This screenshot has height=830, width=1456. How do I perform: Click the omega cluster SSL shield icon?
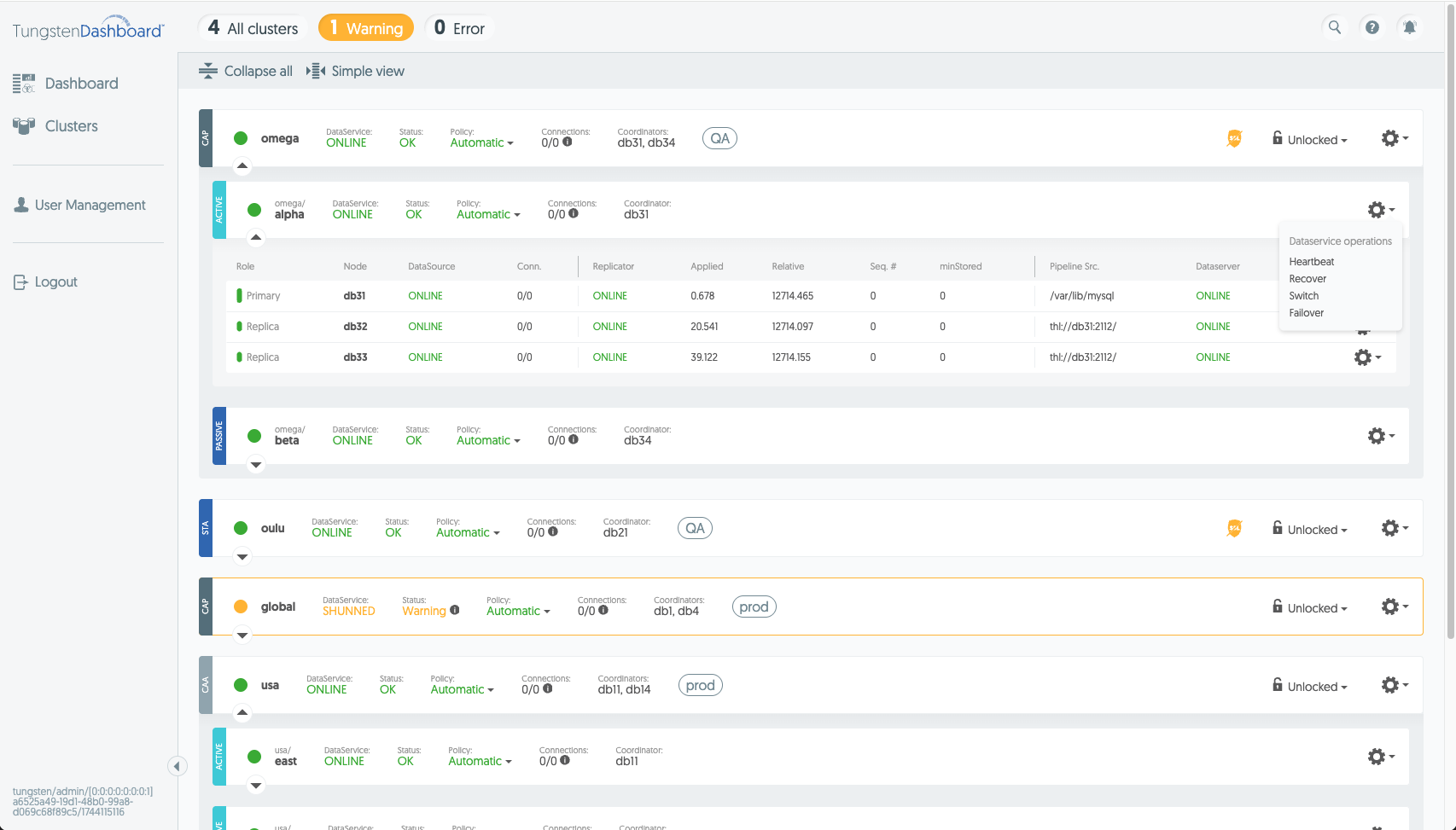click(x=1234, y=138)
